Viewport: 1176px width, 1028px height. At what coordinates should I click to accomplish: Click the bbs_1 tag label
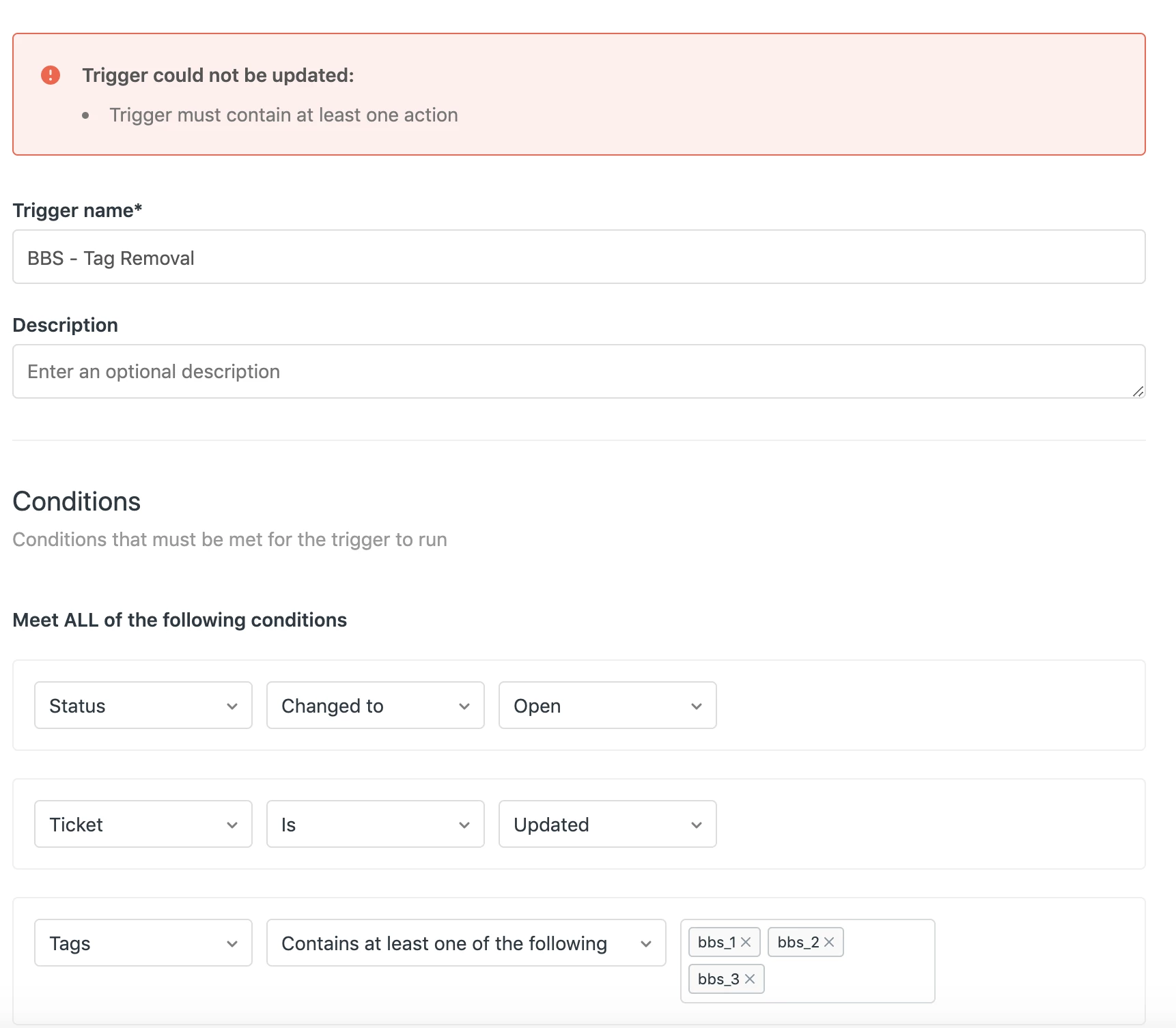click(x=716, y=942)
